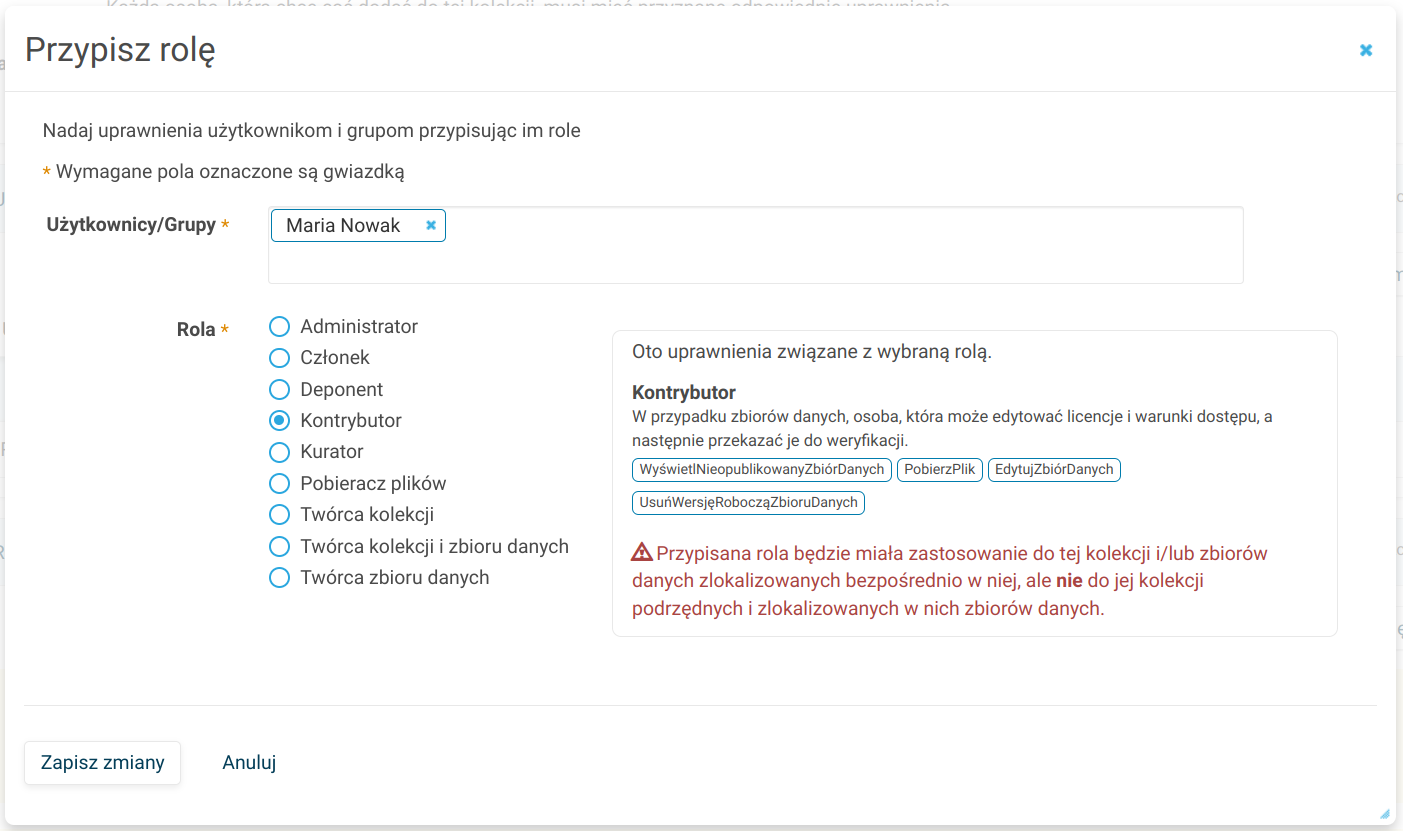Pick the Kurator role
Viewport: 1403px width, 831px height.
(x=280, y=452)
